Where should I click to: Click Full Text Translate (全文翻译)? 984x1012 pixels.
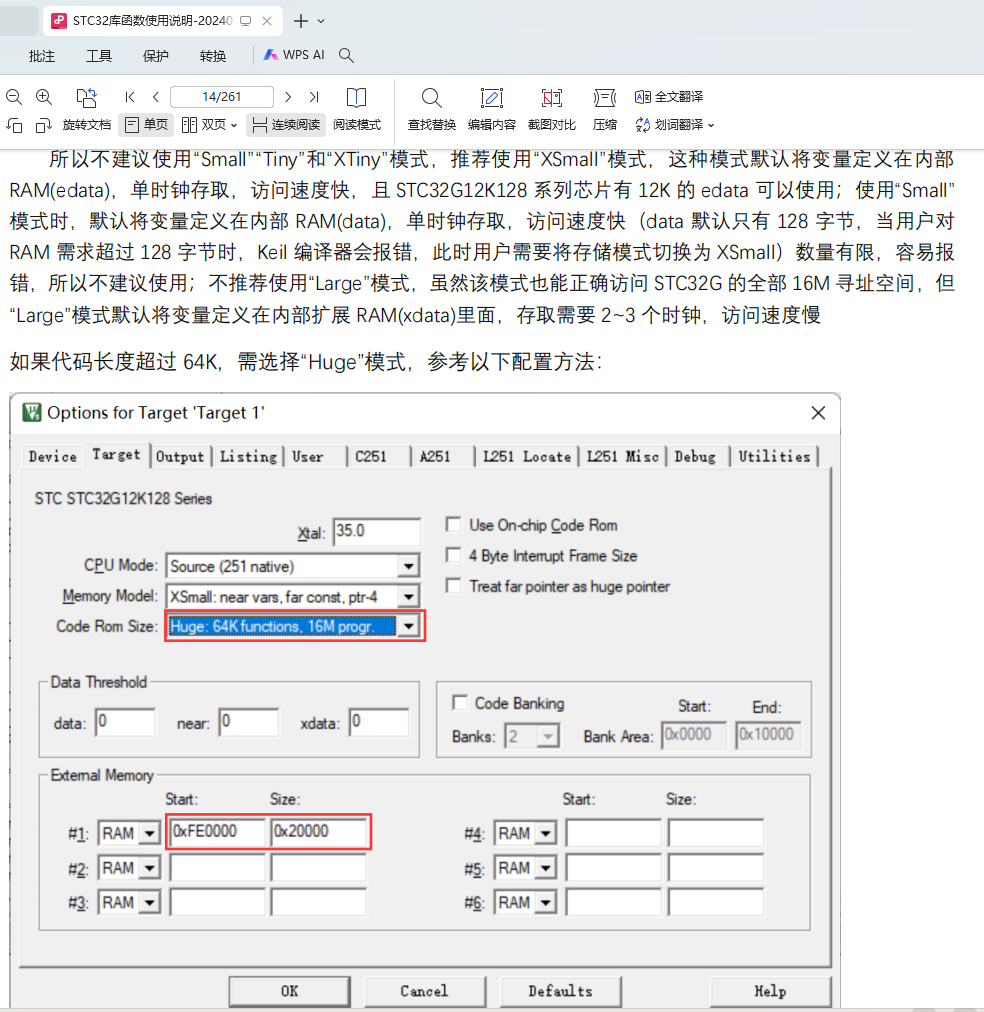[669, 97]
